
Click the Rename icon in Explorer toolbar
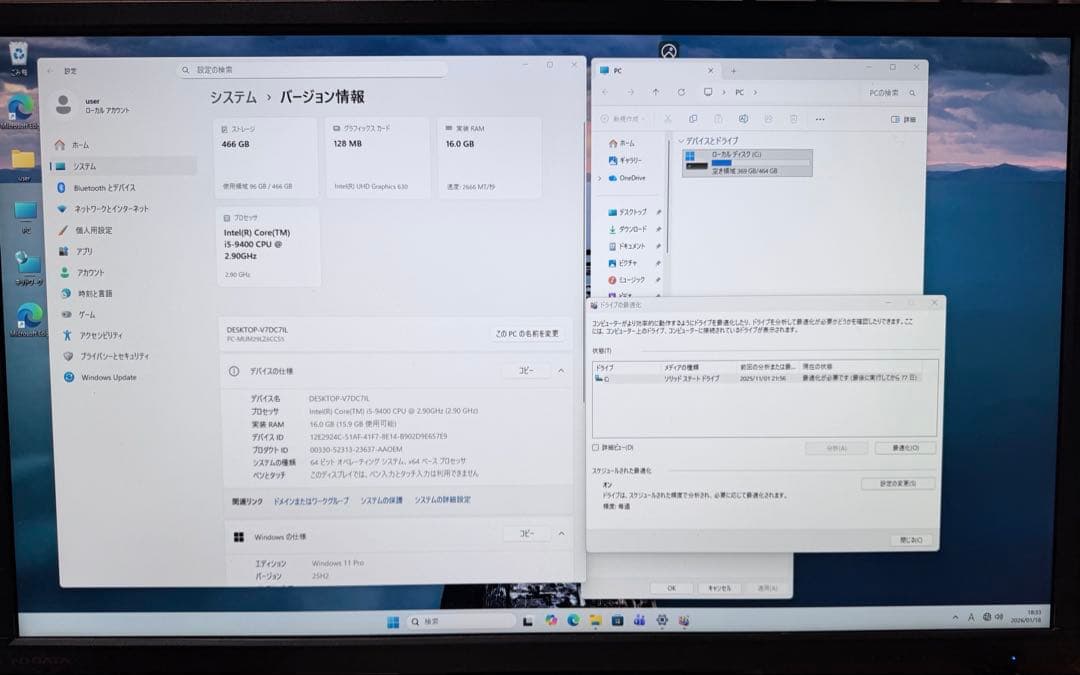tap(742, 118)
